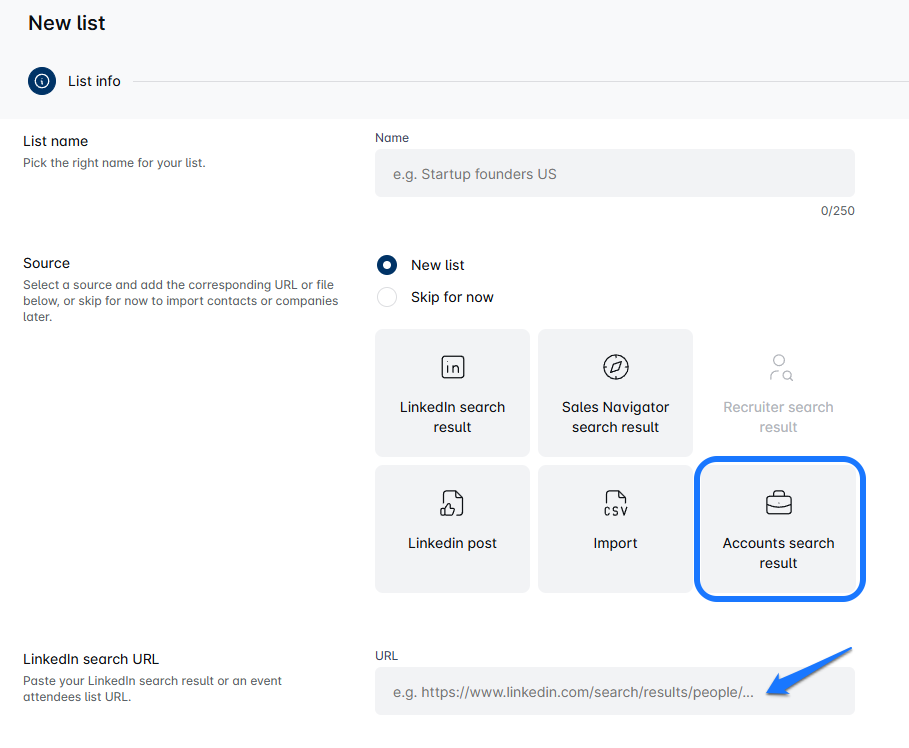Screen dimensions: 909x748
Task: Click the greyed-out 'Recruiter search result' label
Action: click(x=778, y=417)
